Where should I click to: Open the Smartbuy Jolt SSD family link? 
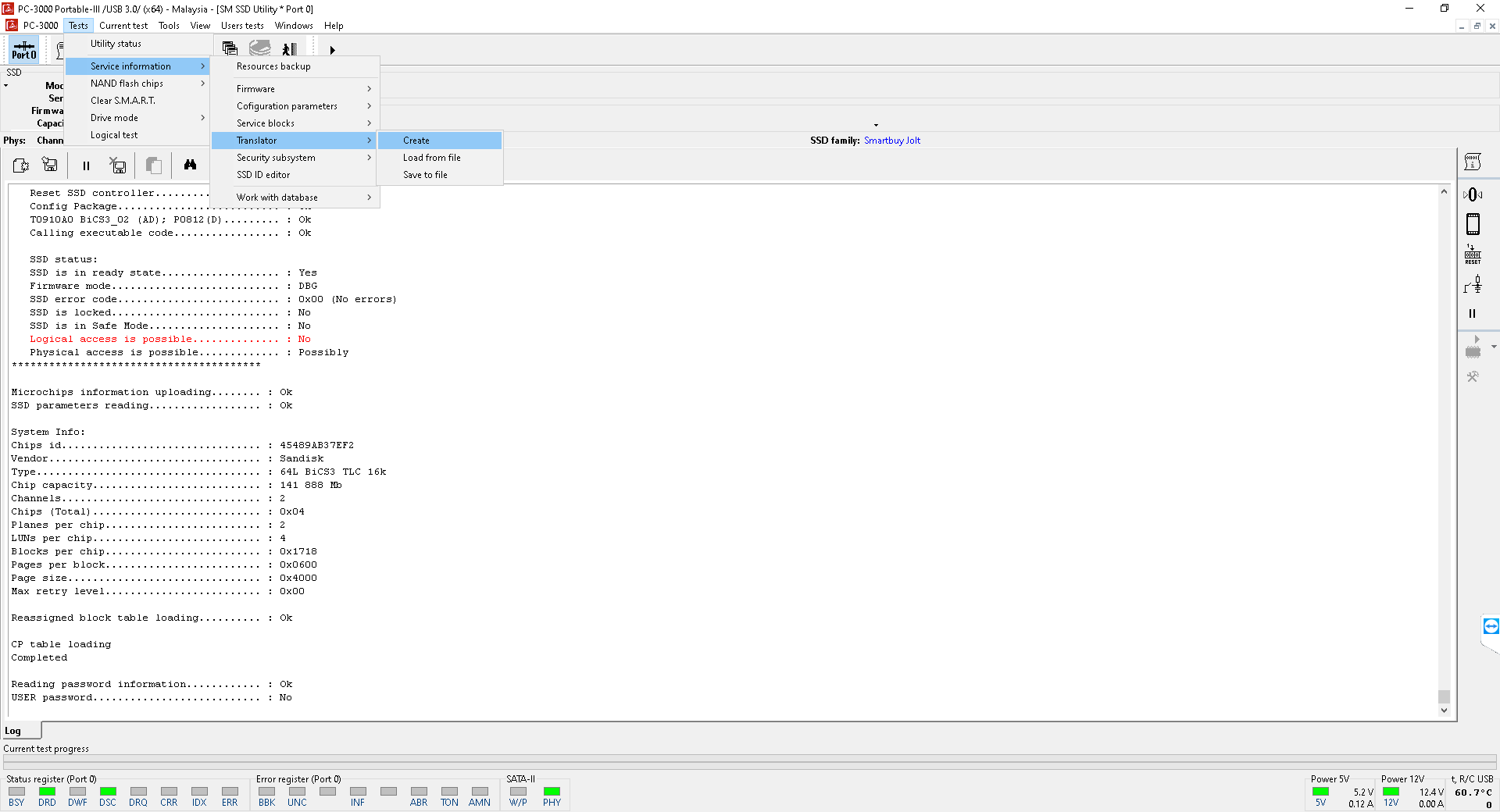point(891,141)
